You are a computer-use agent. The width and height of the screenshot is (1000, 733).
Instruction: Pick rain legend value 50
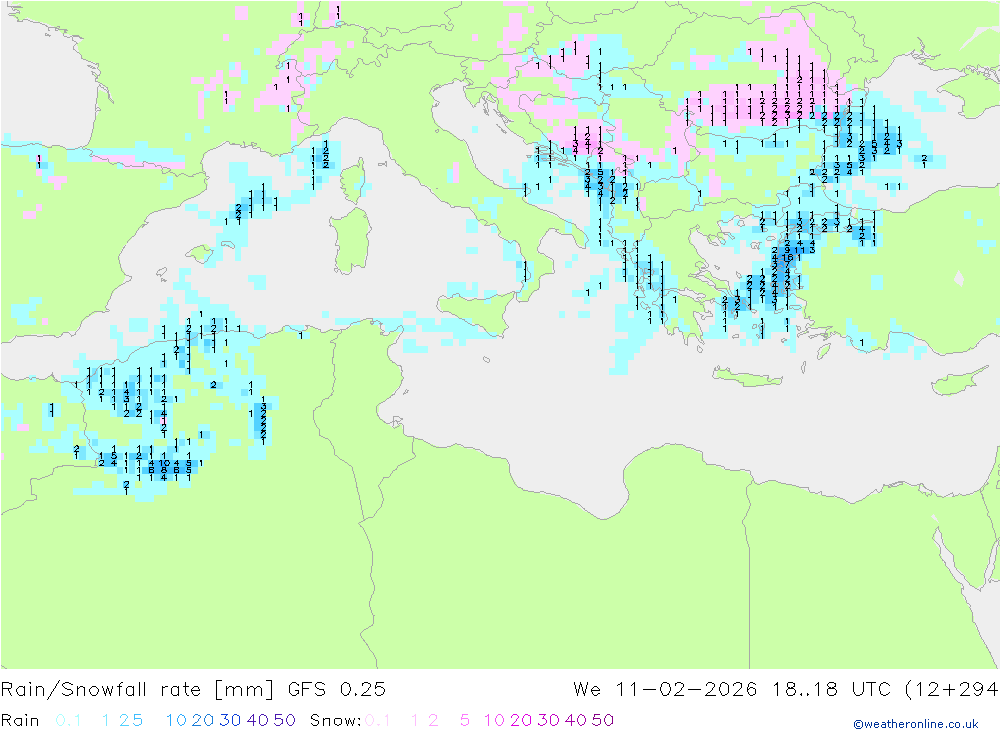point(284,720)
